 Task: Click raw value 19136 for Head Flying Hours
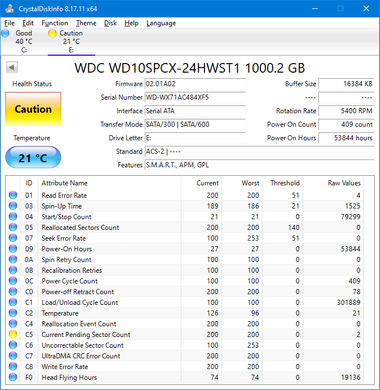(x=351, y=377)
